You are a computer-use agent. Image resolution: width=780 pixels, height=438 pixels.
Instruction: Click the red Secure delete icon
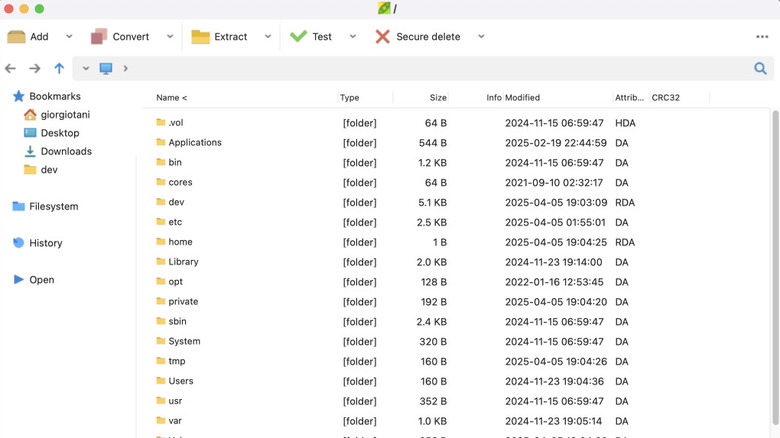tap(382, 37)
